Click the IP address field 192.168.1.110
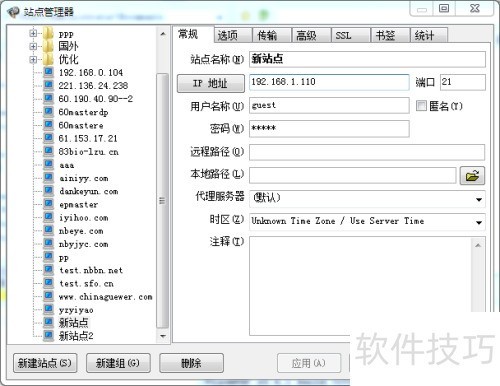Image resolution: width=500 pixels, height=386 pixels. (329, 82)
